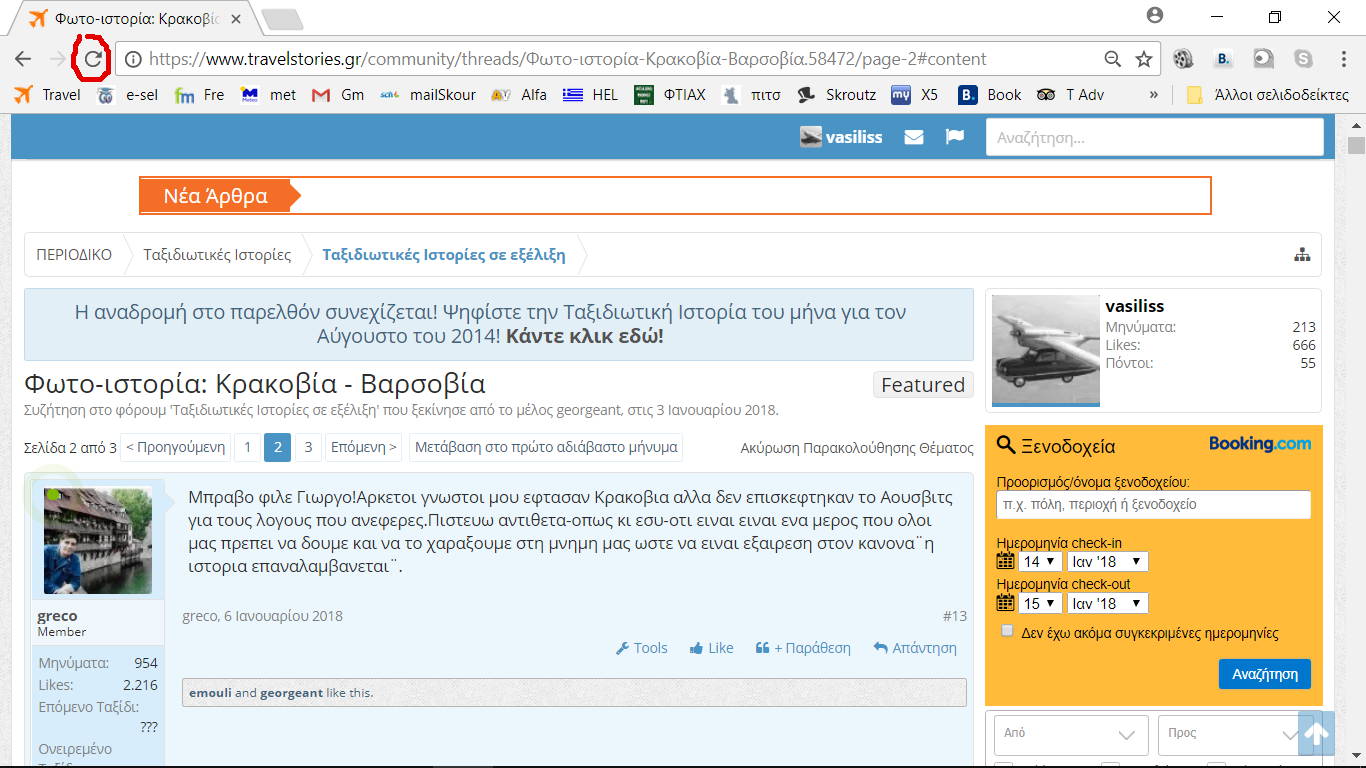1366x768 pixels.
Task: Open check-in date calendar icon
Action: [1005, 562]
